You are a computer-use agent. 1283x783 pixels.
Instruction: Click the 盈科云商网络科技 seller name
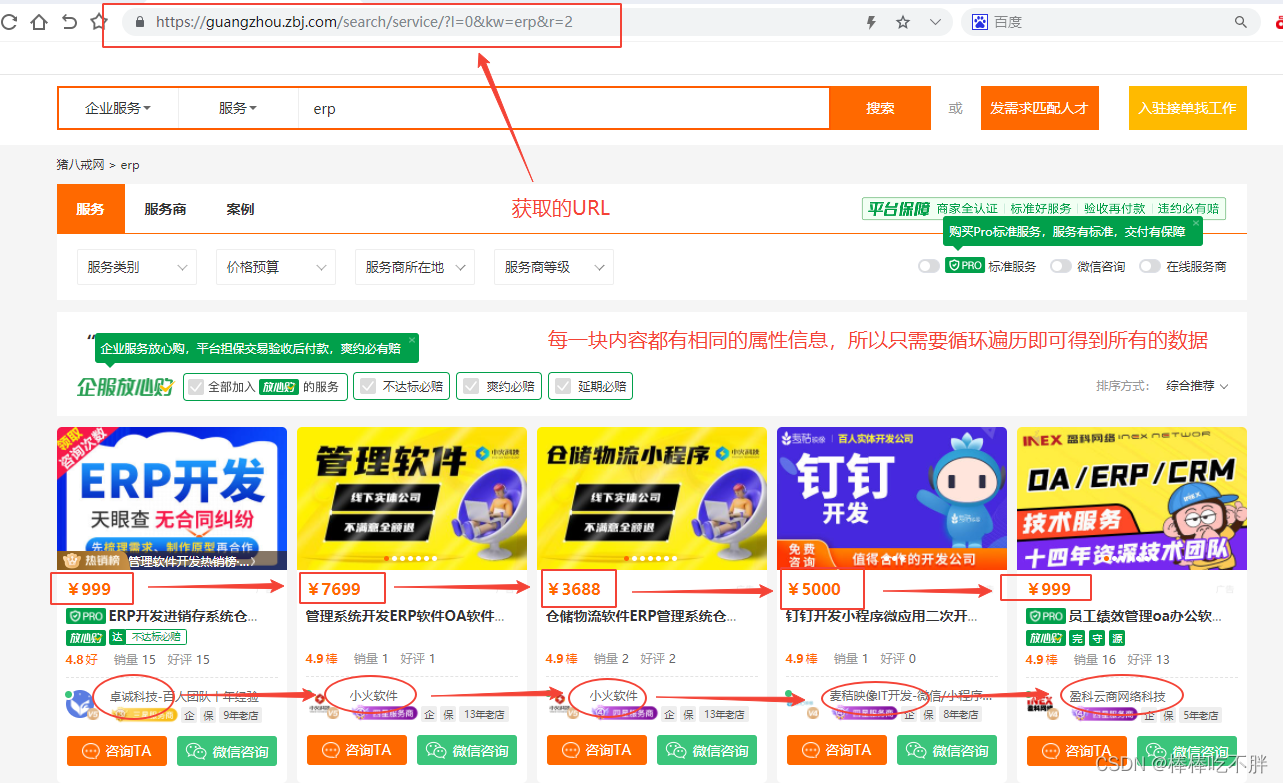point(1117,696)
